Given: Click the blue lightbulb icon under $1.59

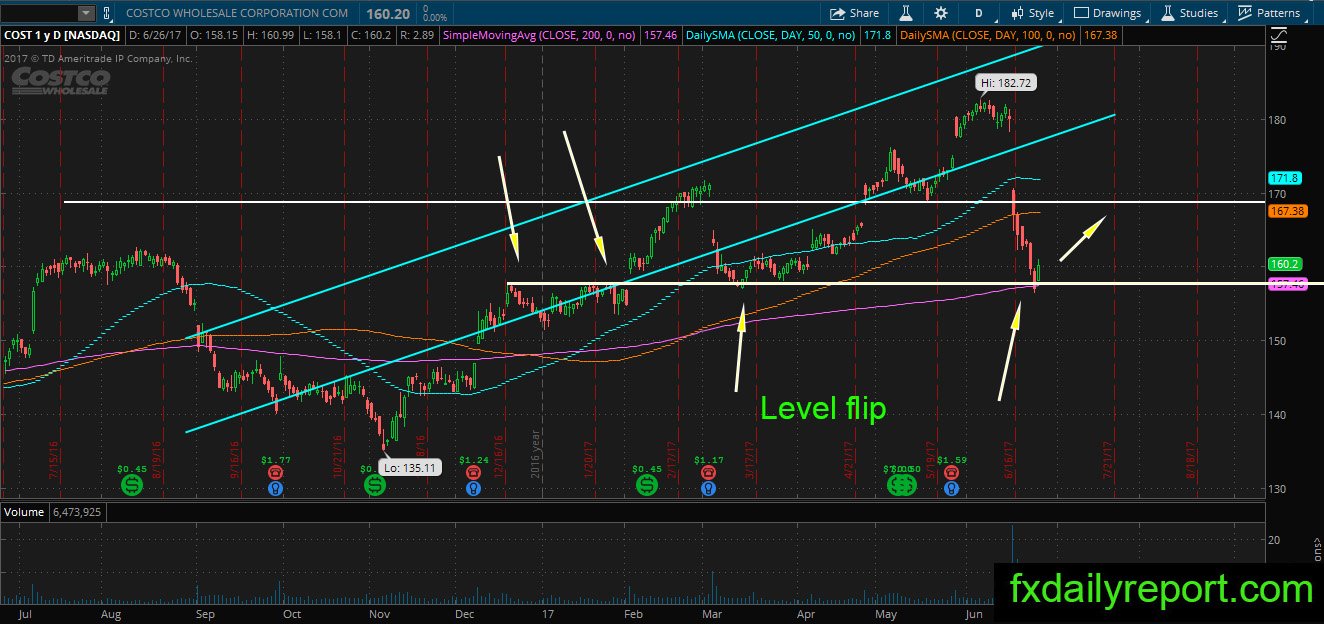Looking at the screenshot, I should [951, 488].
